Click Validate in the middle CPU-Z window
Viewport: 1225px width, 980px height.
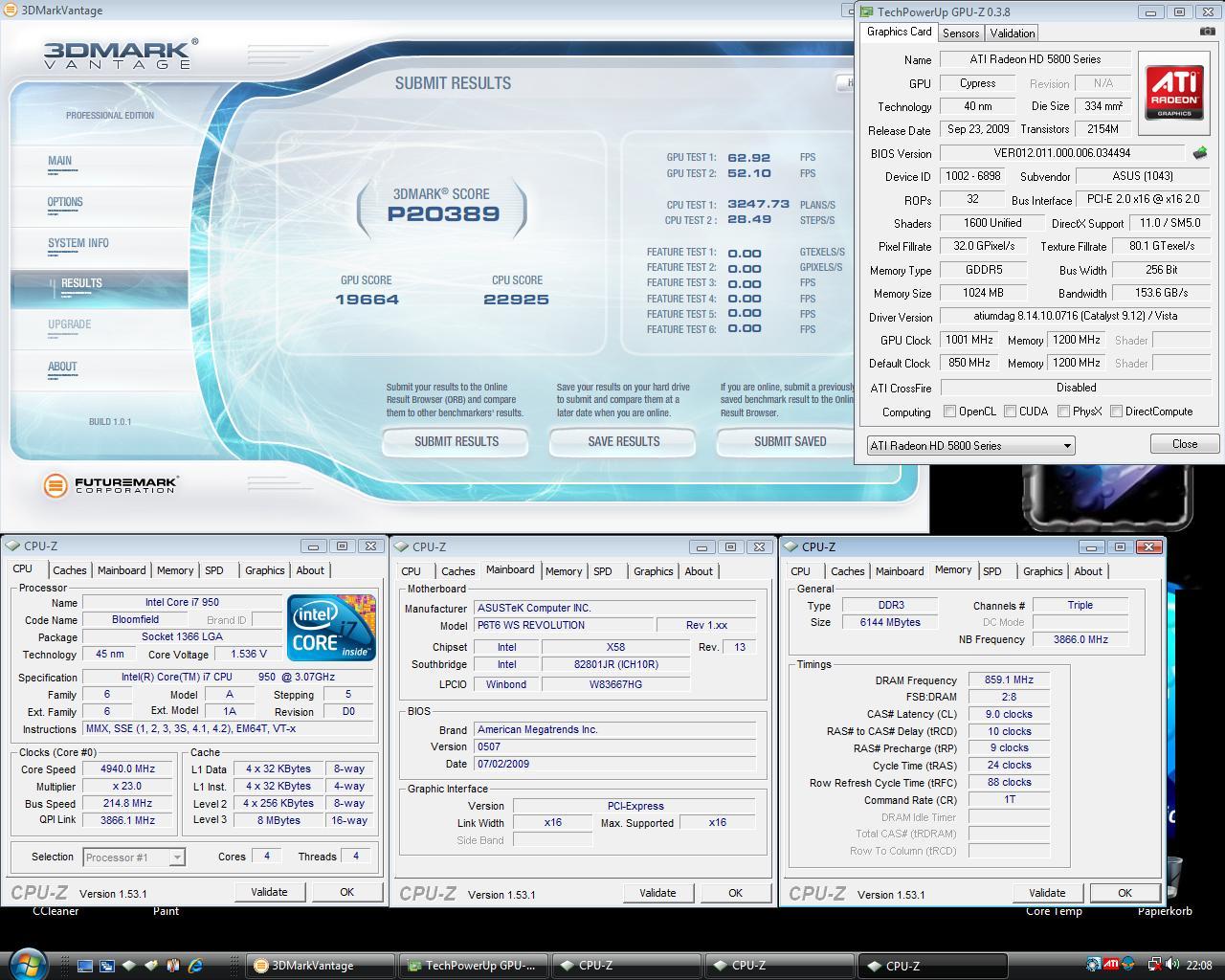(x=657, y=893)
